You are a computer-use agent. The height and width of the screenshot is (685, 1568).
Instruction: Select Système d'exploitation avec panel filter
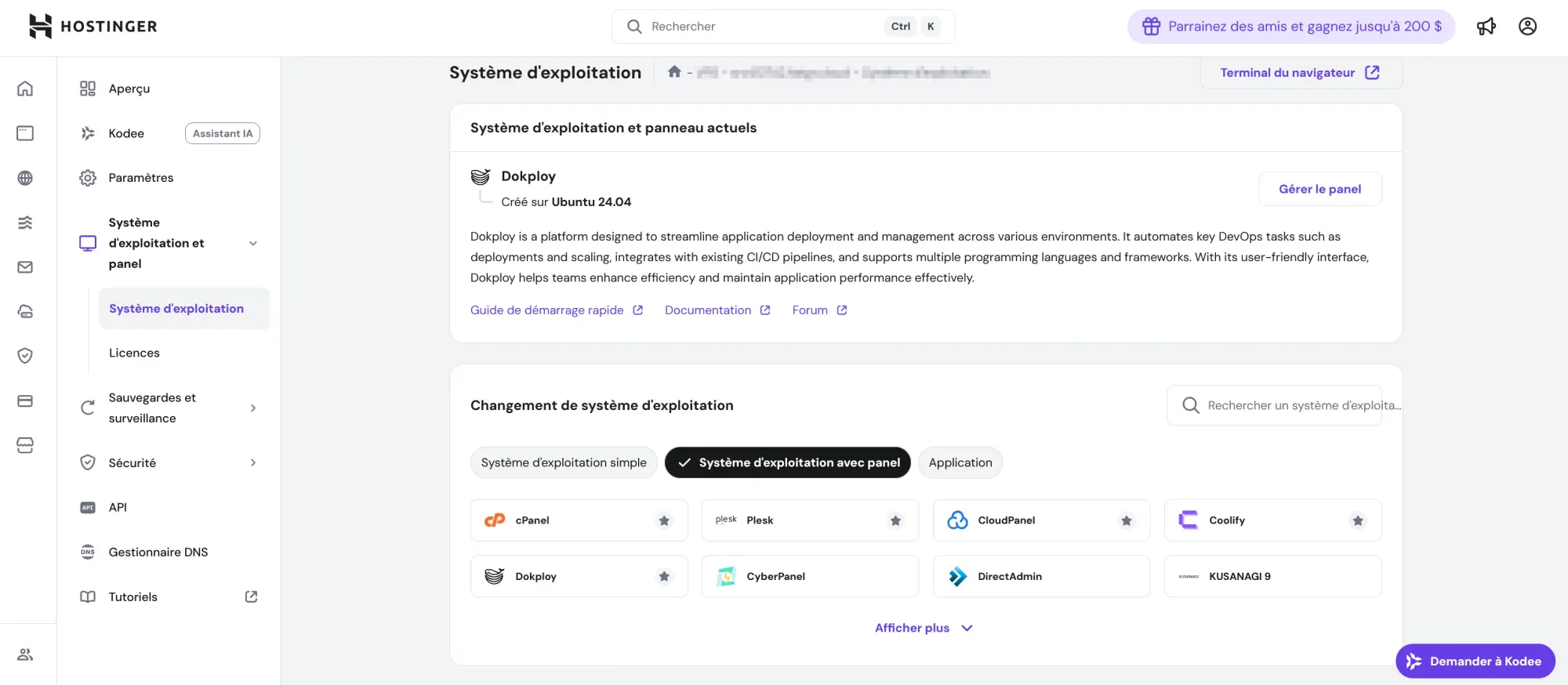point(788,462)
